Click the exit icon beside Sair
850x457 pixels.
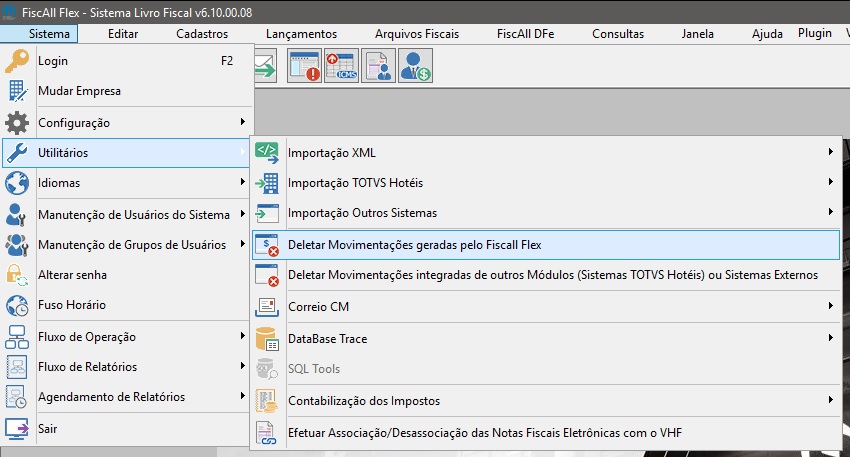17,428
